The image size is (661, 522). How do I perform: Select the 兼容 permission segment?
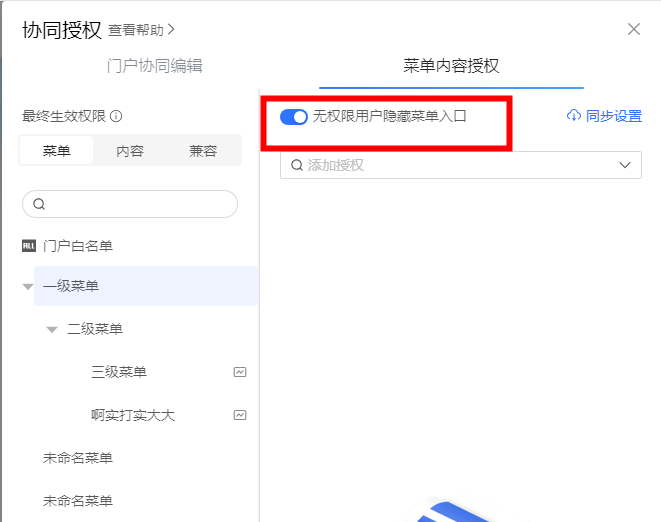click(203, 151)
